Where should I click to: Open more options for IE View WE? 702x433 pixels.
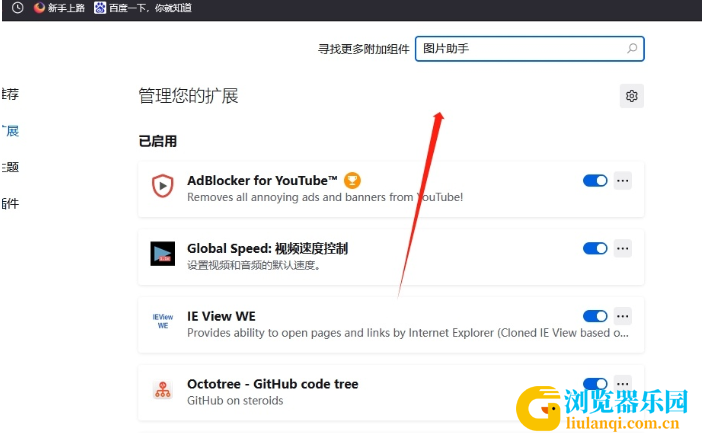[623, 316]
